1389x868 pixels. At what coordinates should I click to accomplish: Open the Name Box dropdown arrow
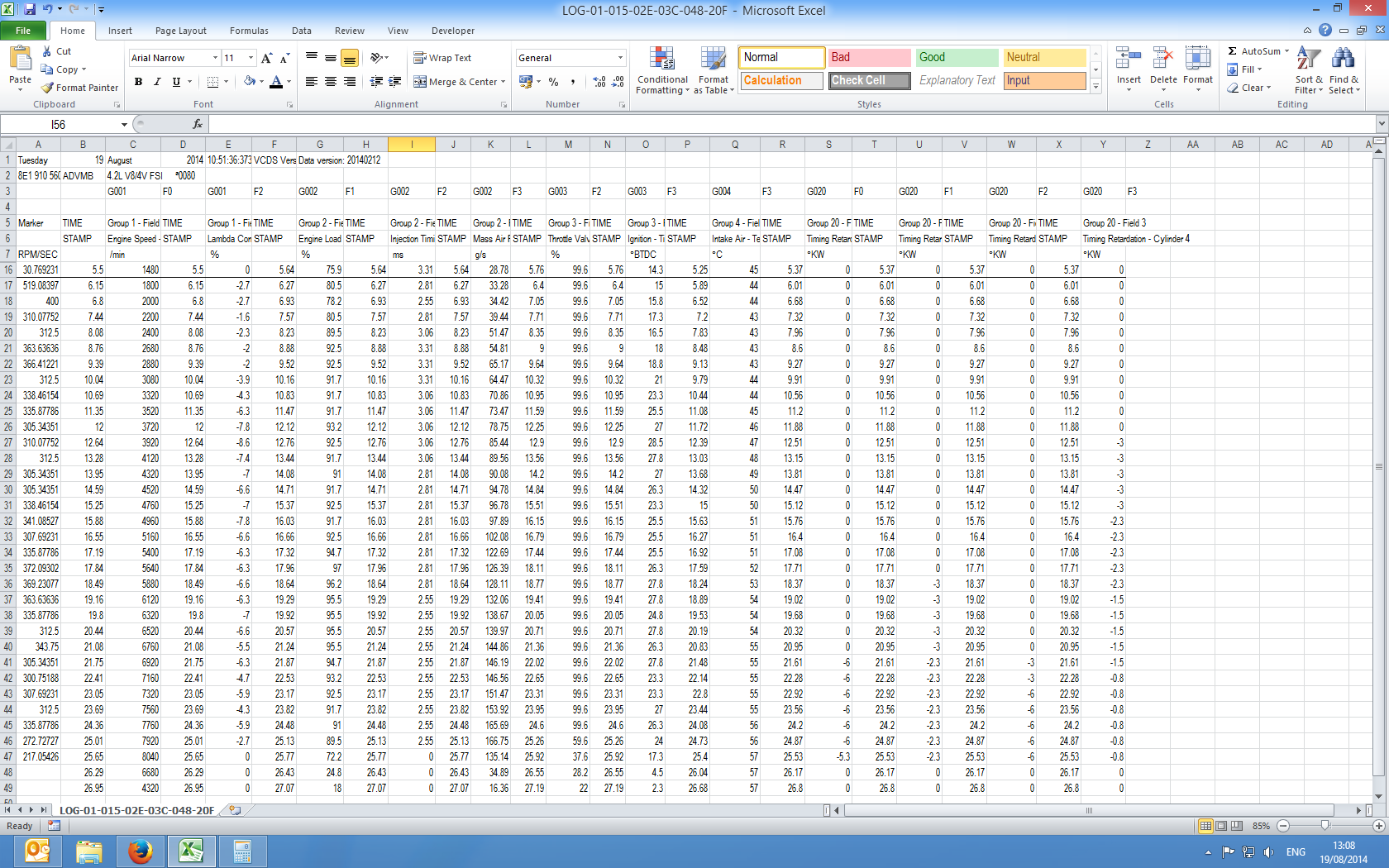[x=124, y=125]
